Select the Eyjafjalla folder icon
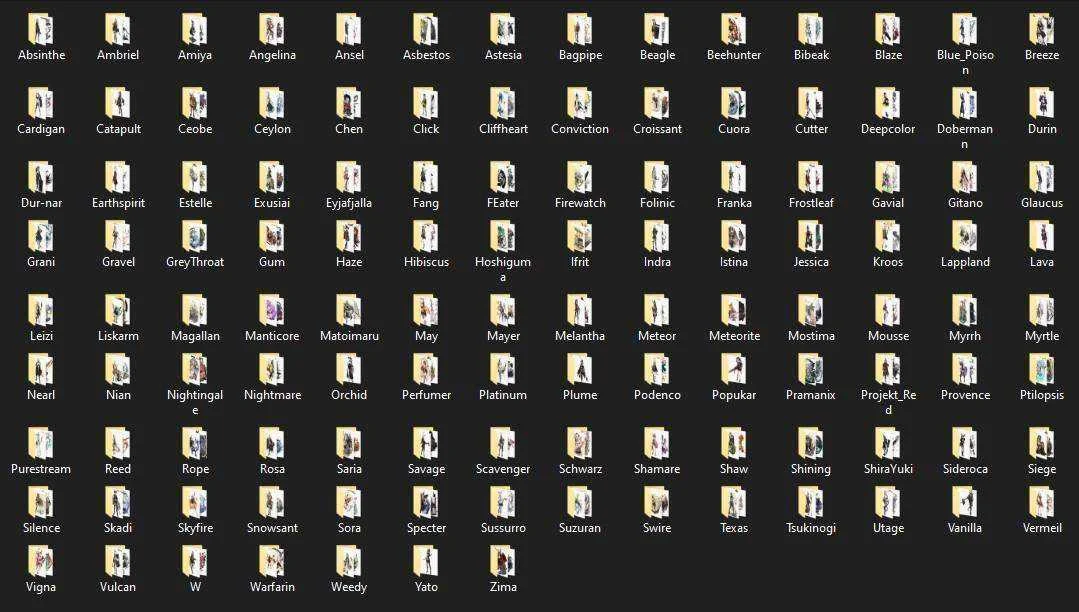Screen dimensions: 1079x612 tap(349, 178)
